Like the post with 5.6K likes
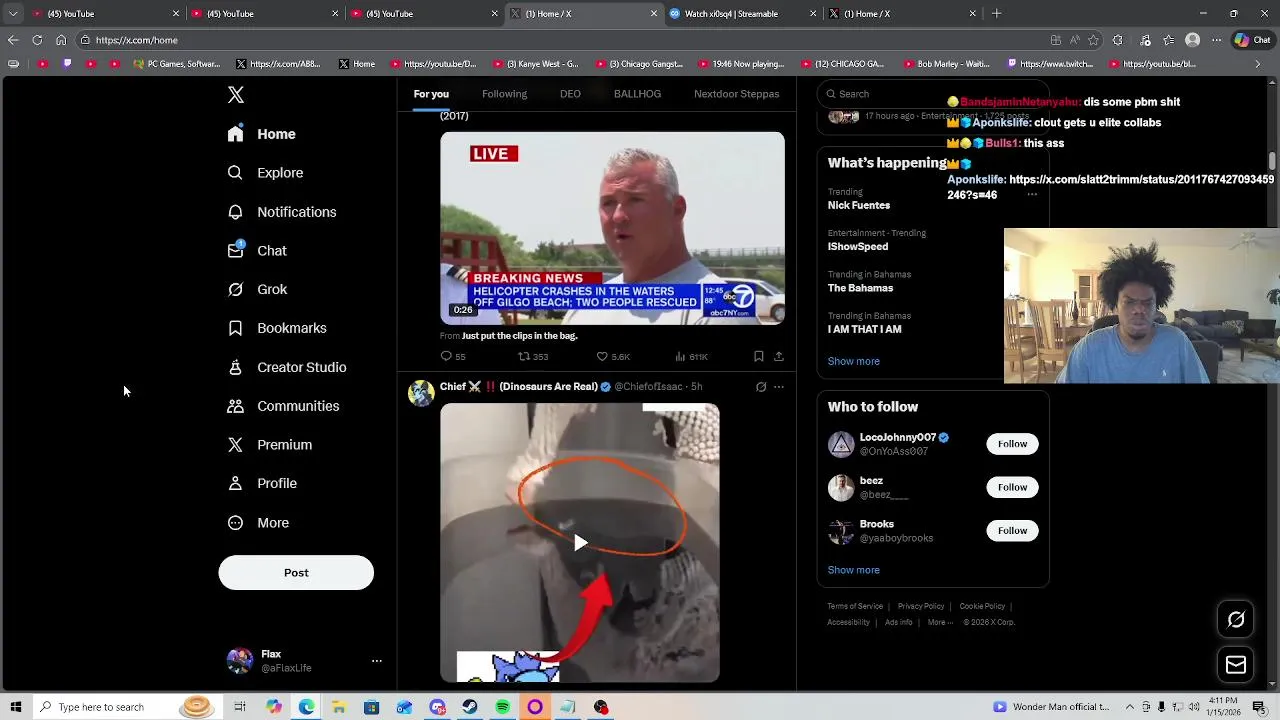 coord(613,356)
